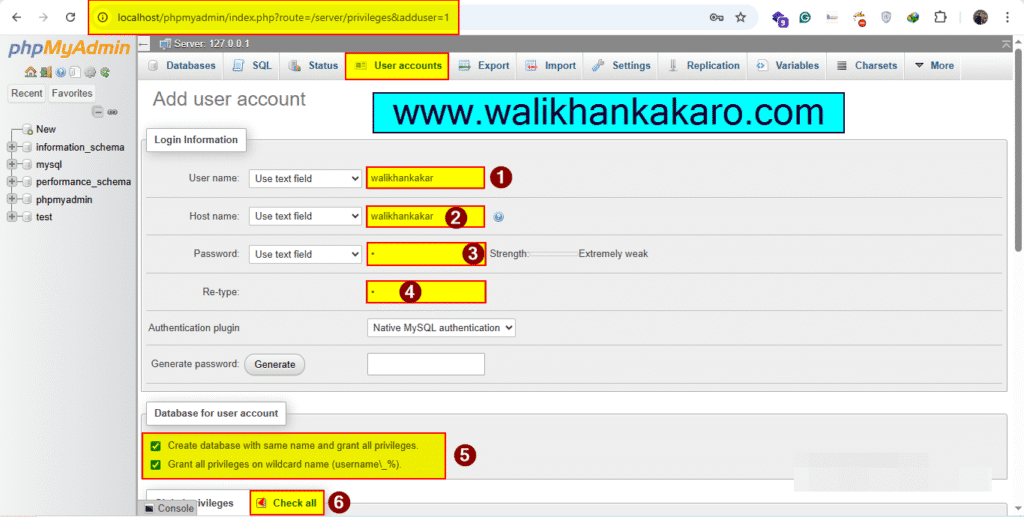Click the host name help icon
Viewport: 1024px width, 517px height.
point(498,217)
